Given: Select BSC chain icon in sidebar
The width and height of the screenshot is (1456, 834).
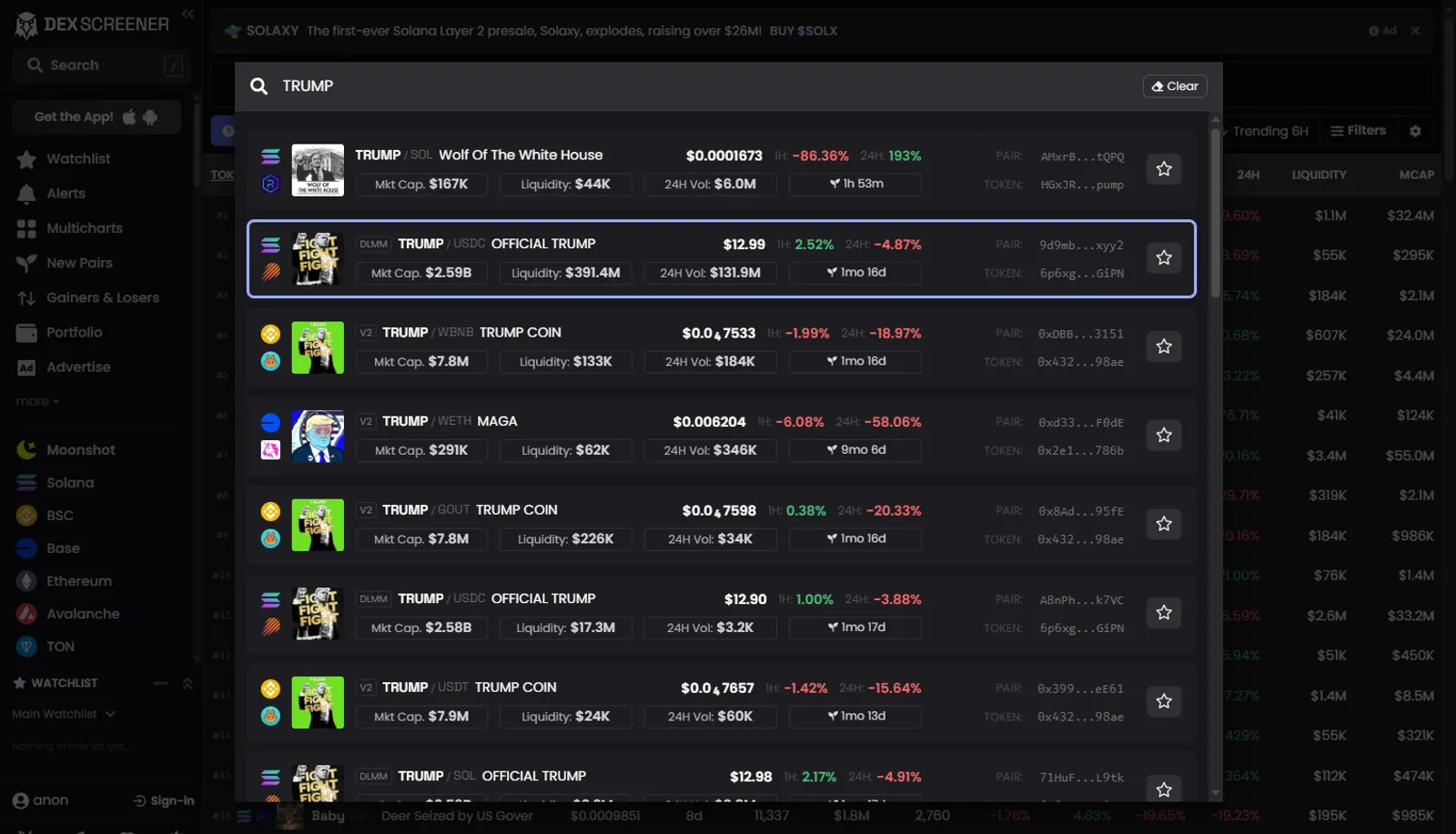Looking at the screenshot, I should [26, 516].
